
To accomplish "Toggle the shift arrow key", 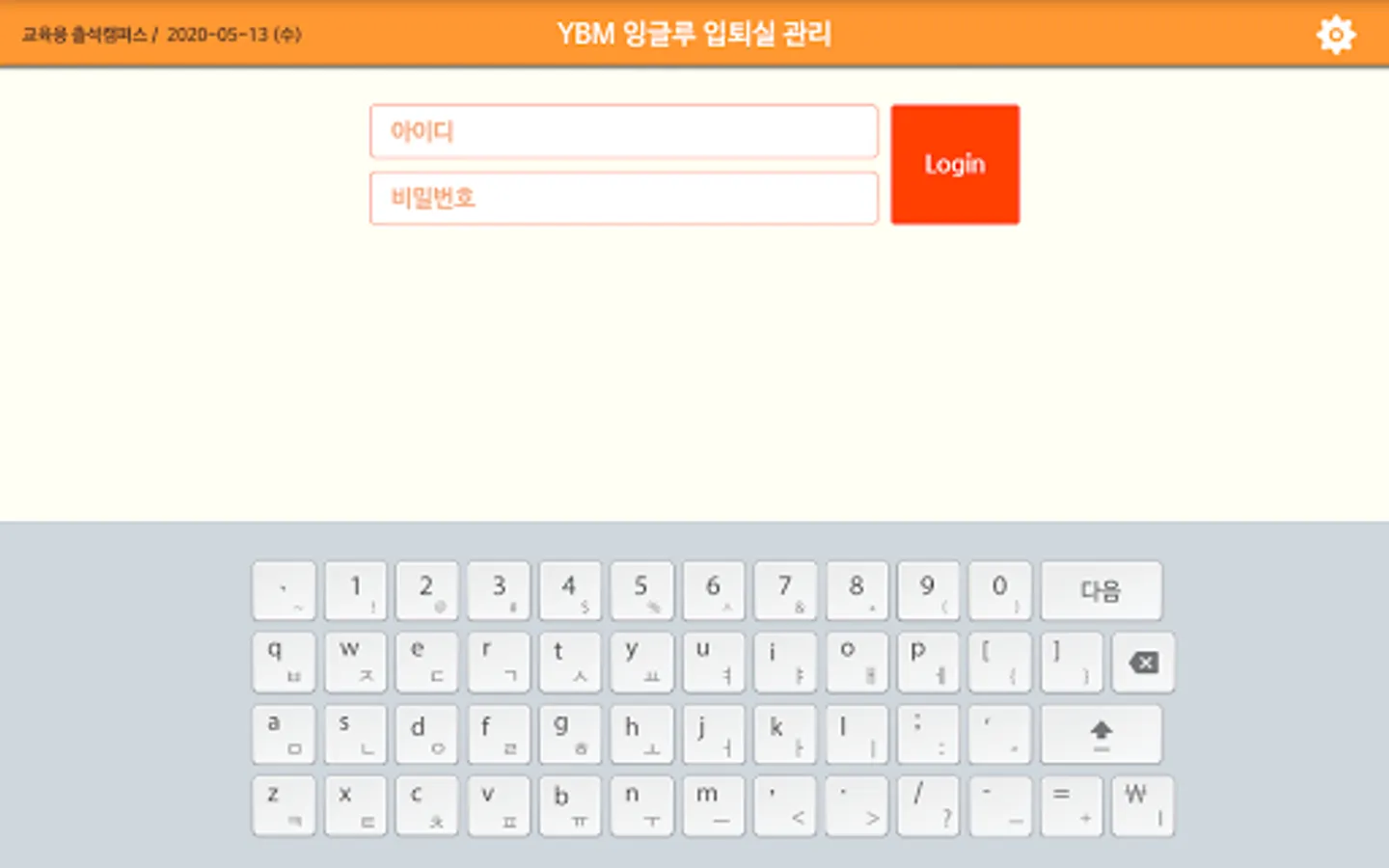I will pos(1101,735).
